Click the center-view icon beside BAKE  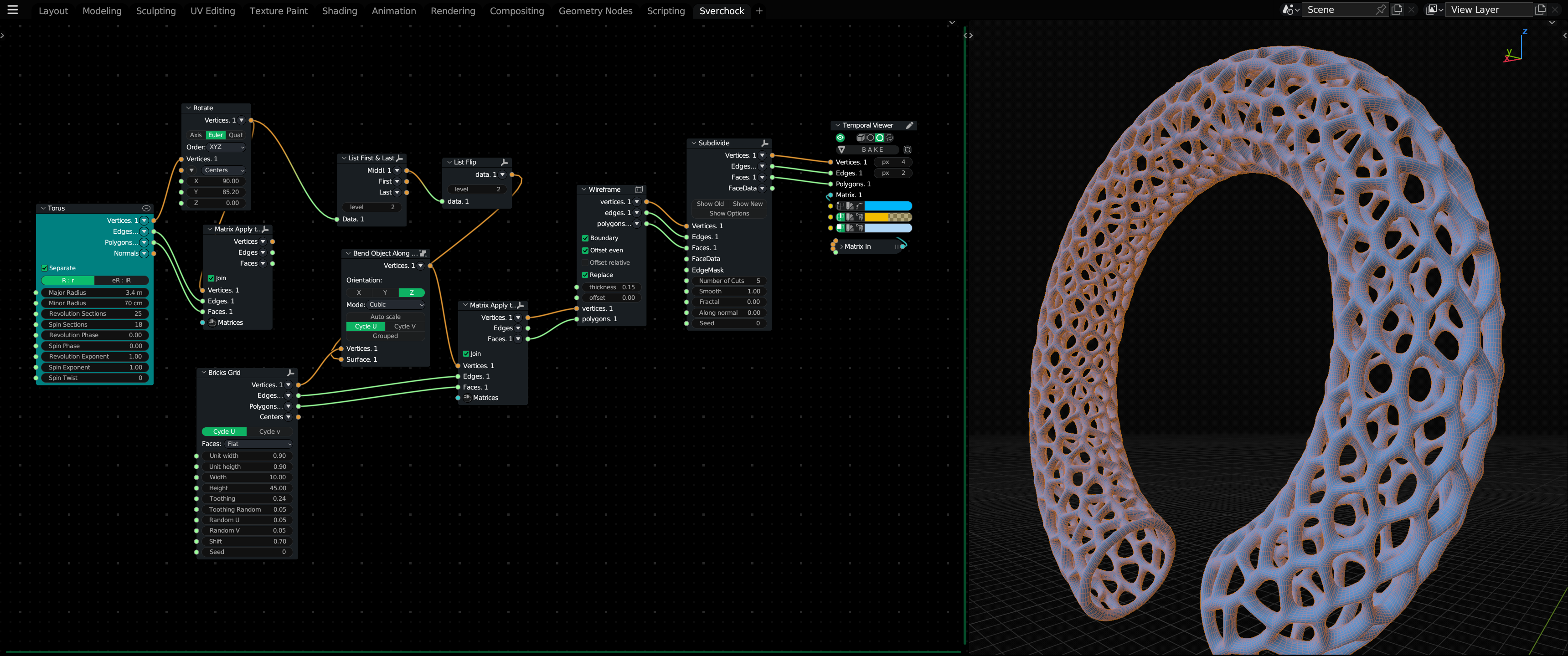click(x=908, y=150)
